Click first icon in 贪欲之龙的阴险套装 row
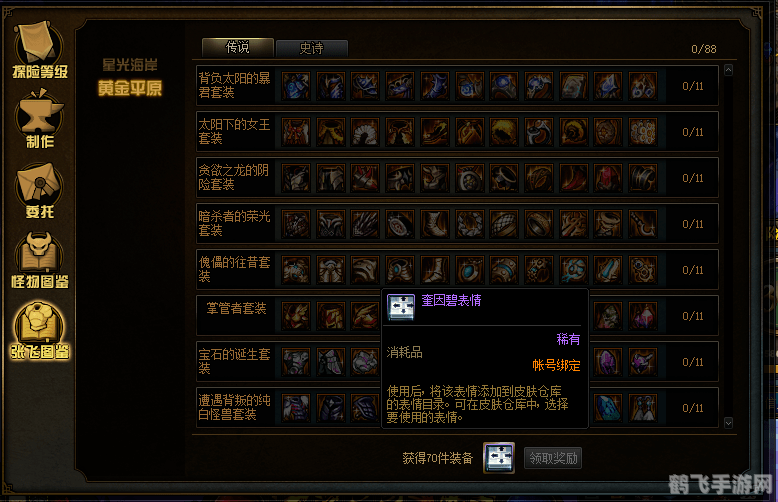Viewport: 778px width, 502px height. point(296,178)
